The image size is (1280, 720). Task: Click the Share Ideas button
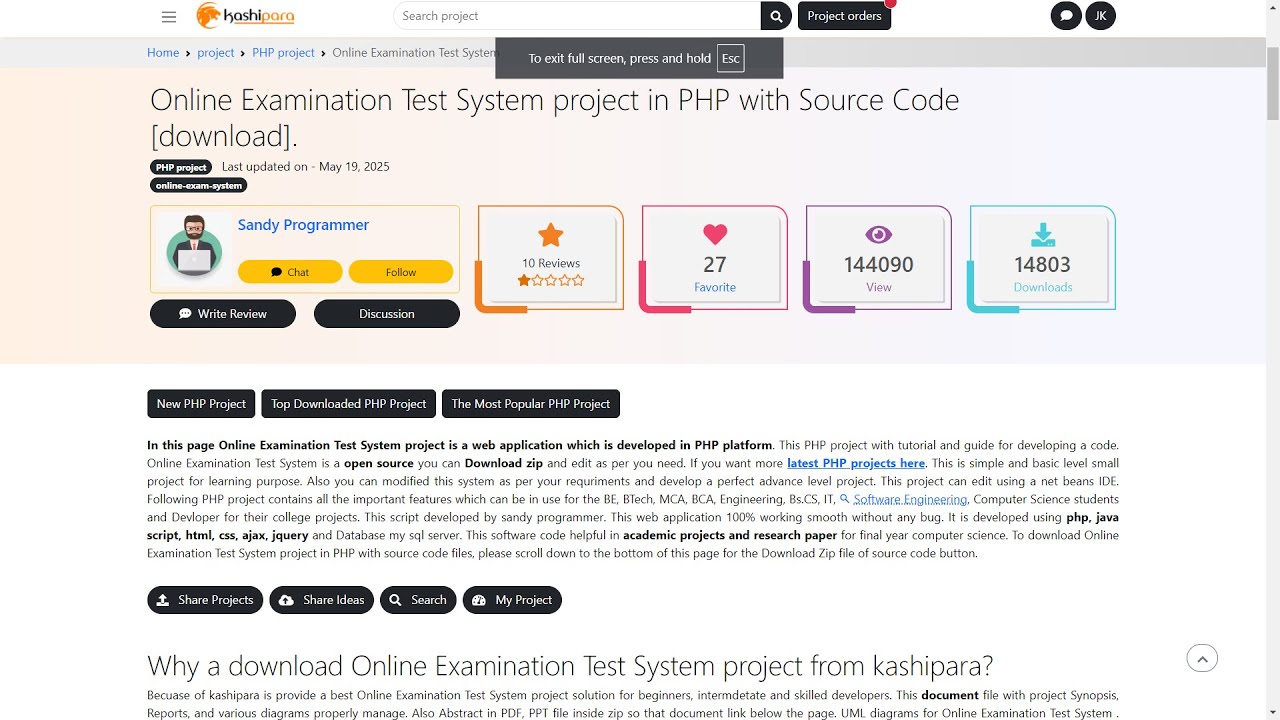coord(322,600)
